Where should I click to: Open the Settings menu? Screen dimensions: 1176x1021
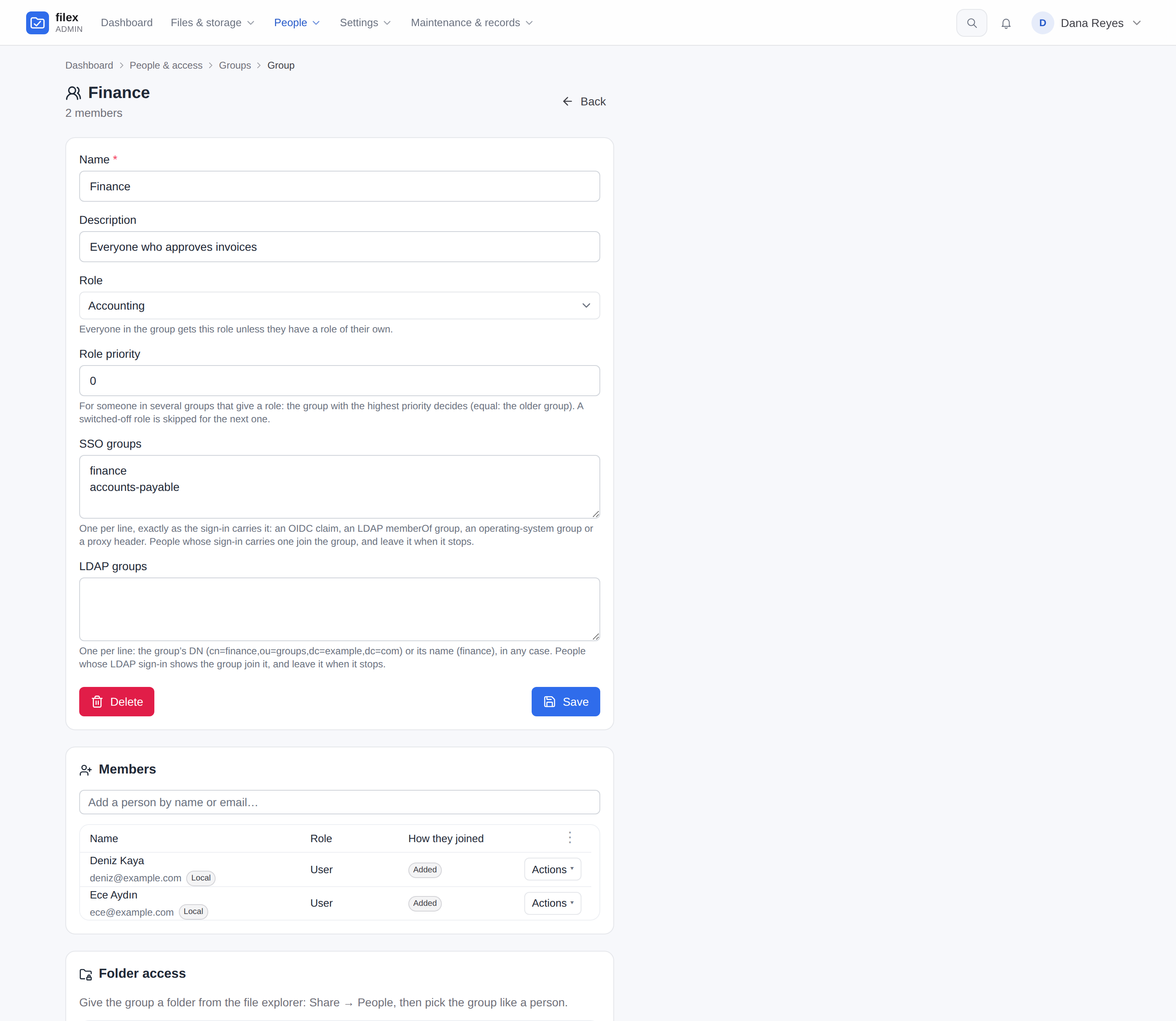click(x=365, y=23)
